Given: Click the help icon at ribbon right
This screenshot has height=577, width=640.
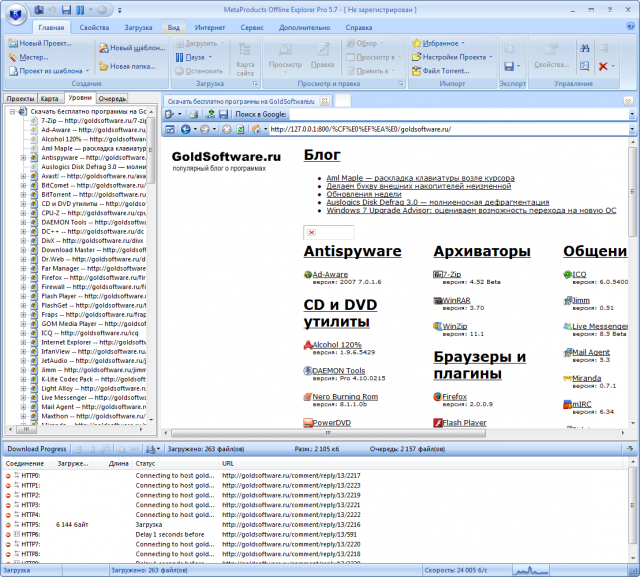Looking at the screenshot, I should [630, 26].
